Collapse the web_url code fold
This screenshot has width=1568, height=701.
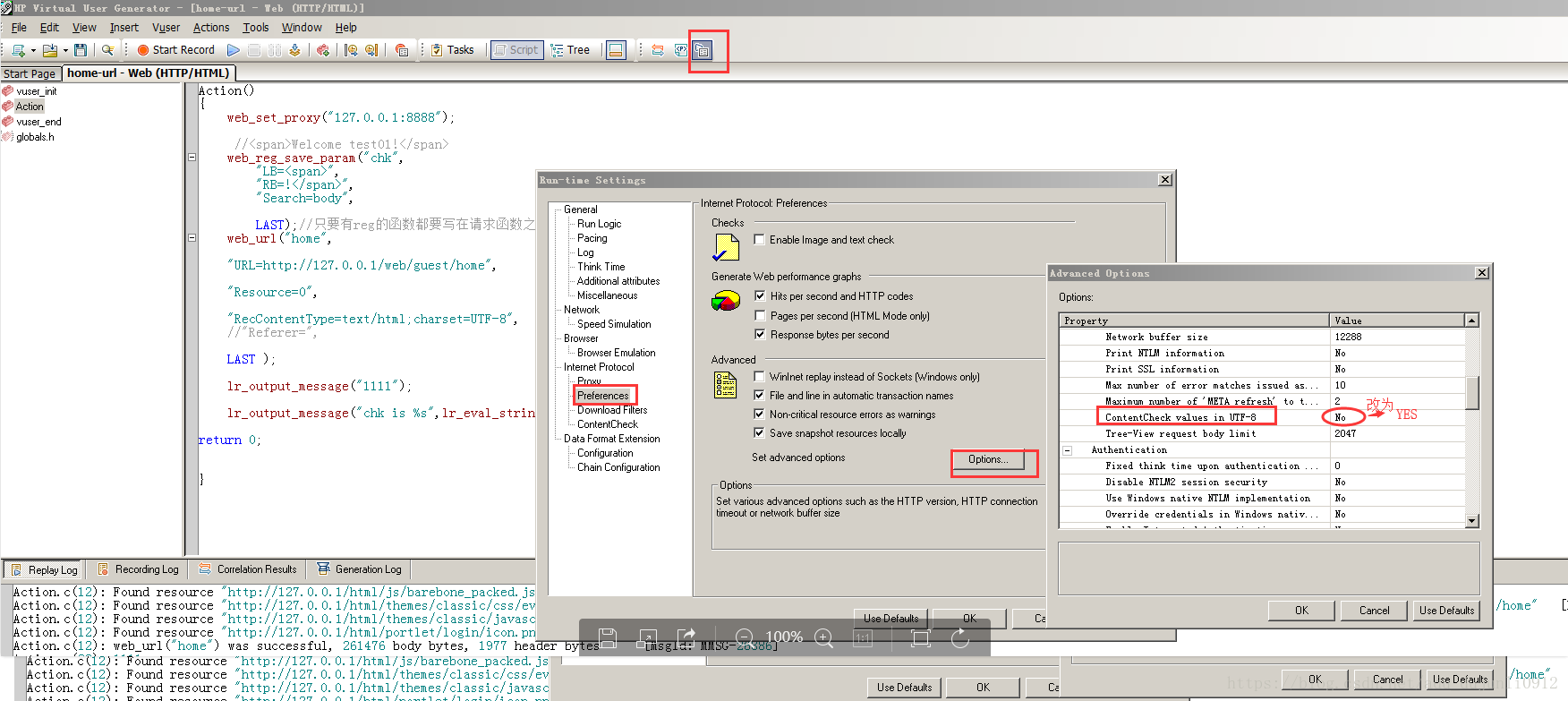click(192, 238)
